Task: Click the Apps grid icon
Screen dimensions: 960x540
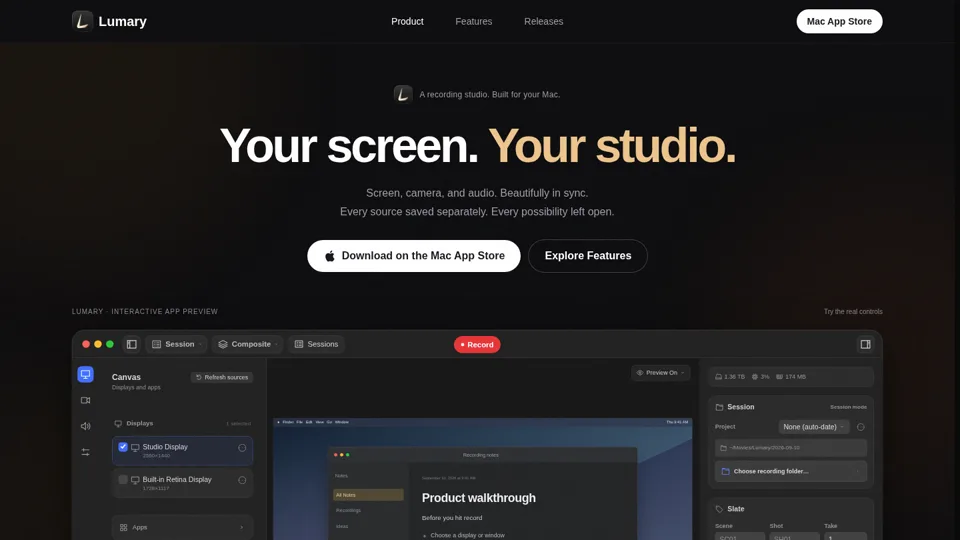Action: [124, 527]
